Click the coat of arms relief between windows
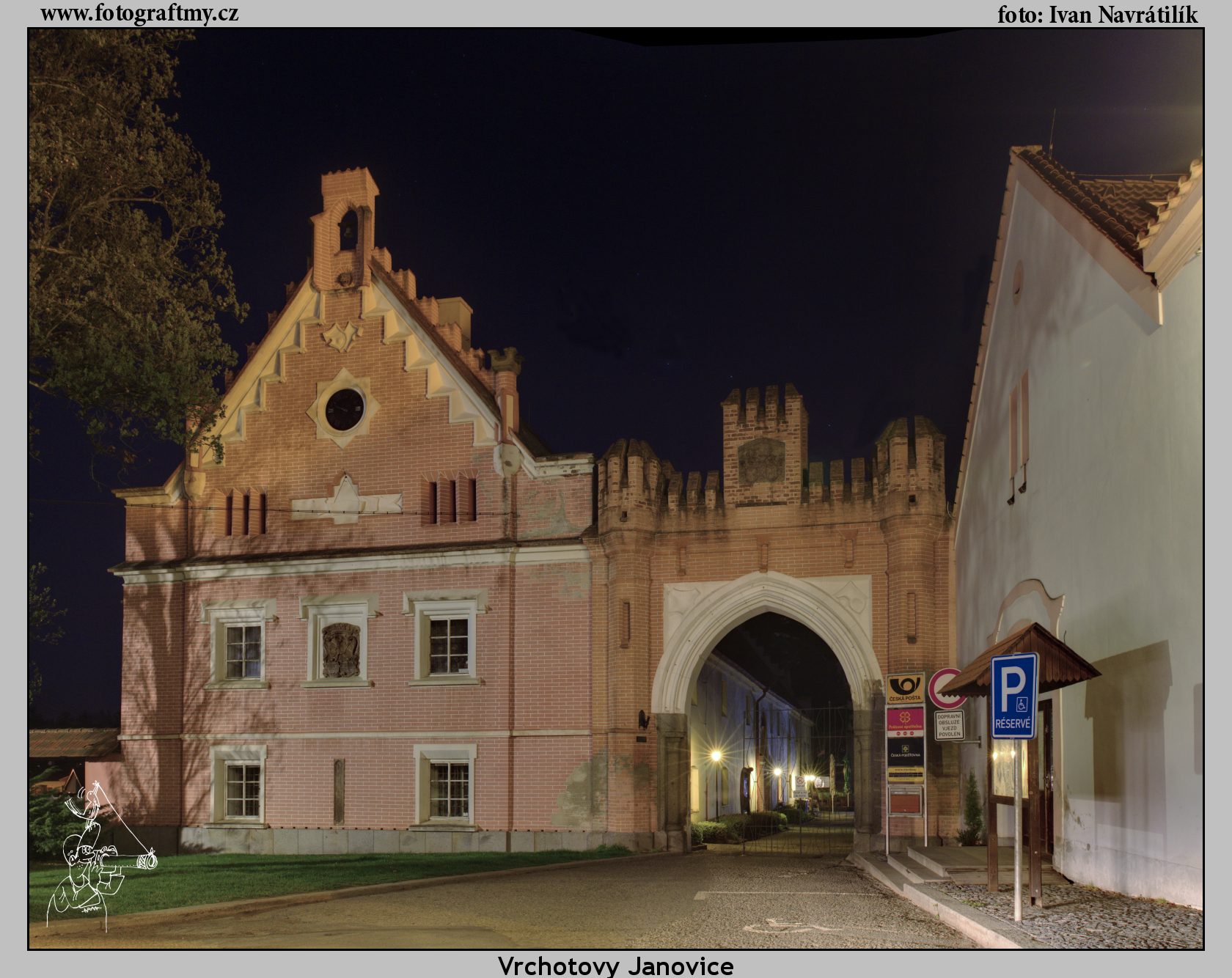Viewport: 1232px width, 978px height. click(x=341, y=650)
